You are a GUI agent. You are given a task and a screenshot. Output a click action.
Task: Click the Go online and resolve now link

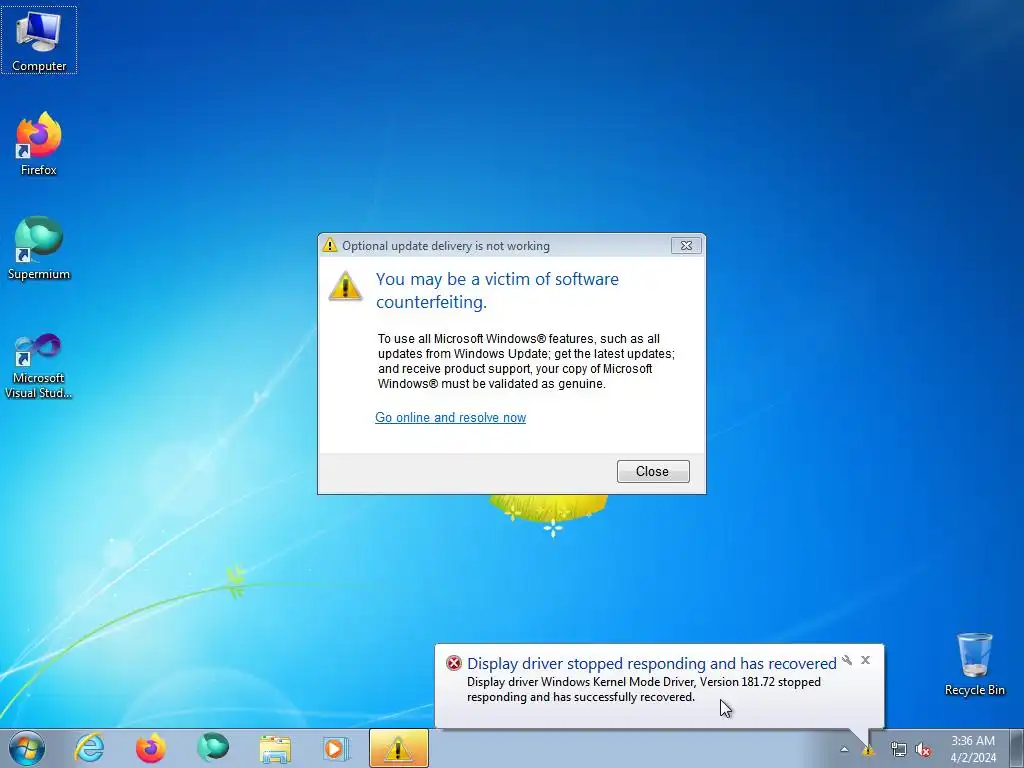coord(451,417)
